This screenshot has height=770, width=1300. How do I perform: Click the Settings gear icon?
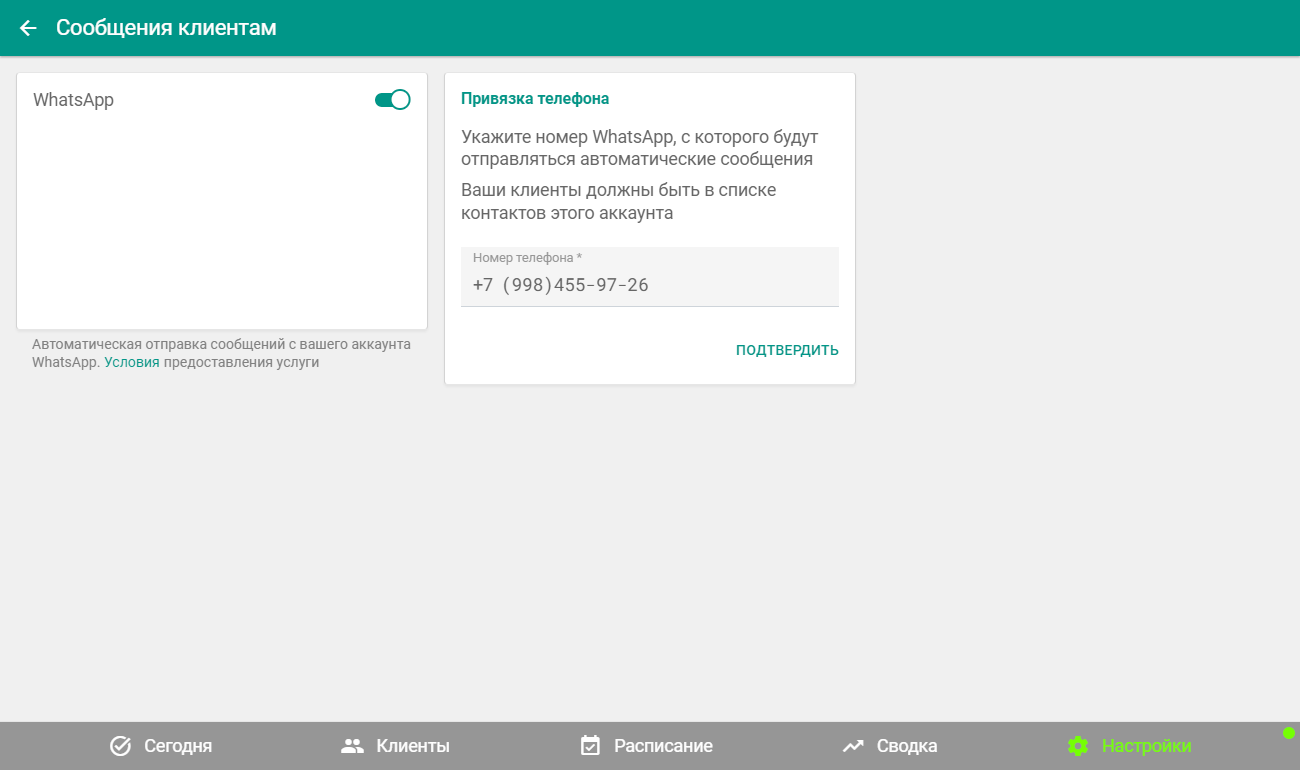coord(1077,746)
